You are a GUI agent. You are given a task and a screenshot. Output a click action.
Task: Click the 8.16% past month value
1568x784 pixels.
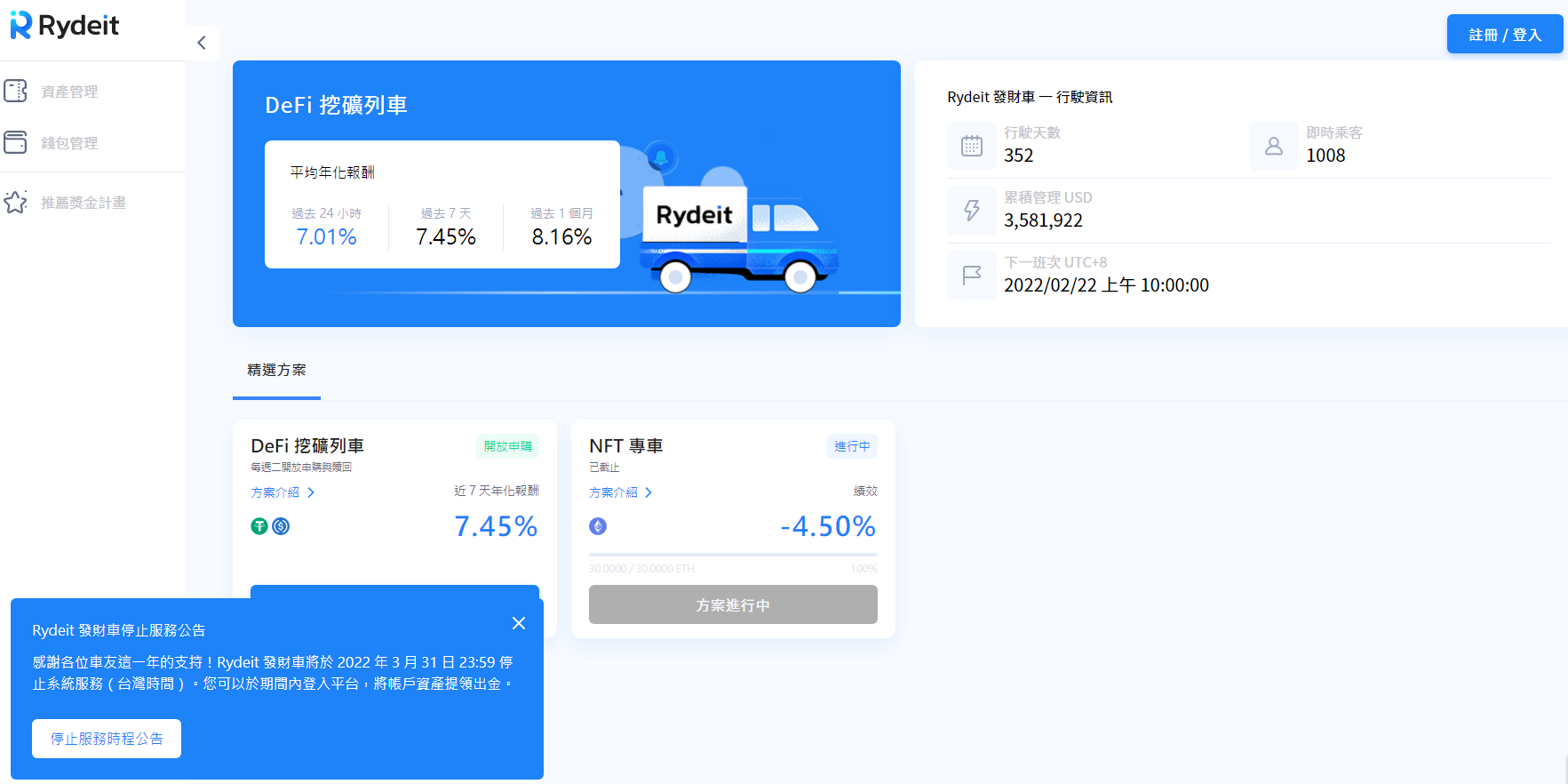(x=561, y=237)
